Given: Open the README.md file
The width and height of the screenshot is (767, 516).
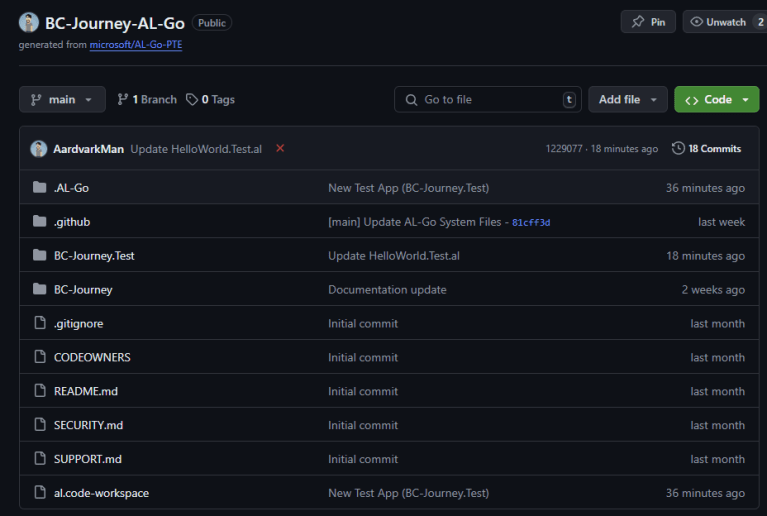Looking at the screenshot, I should pos(86,391).
